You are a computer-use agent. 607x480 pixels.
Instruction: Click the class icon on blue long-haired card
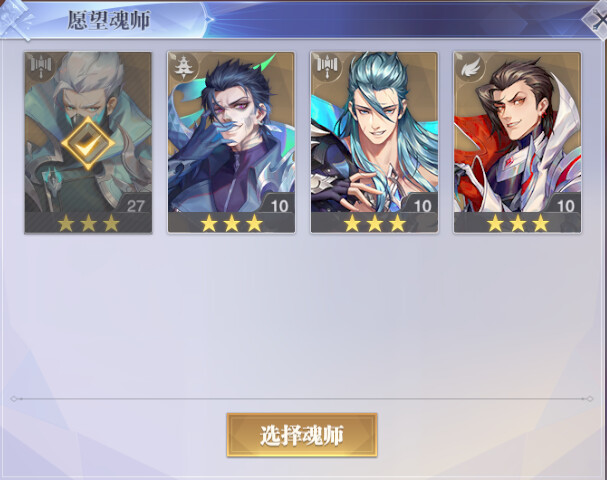(x=326, y=65)
